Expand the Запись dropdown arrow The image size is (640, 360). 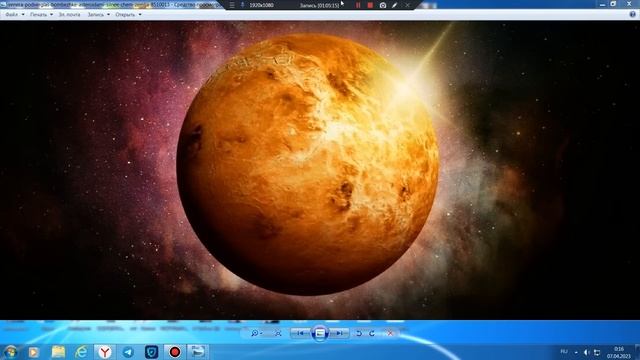(108, 14)
